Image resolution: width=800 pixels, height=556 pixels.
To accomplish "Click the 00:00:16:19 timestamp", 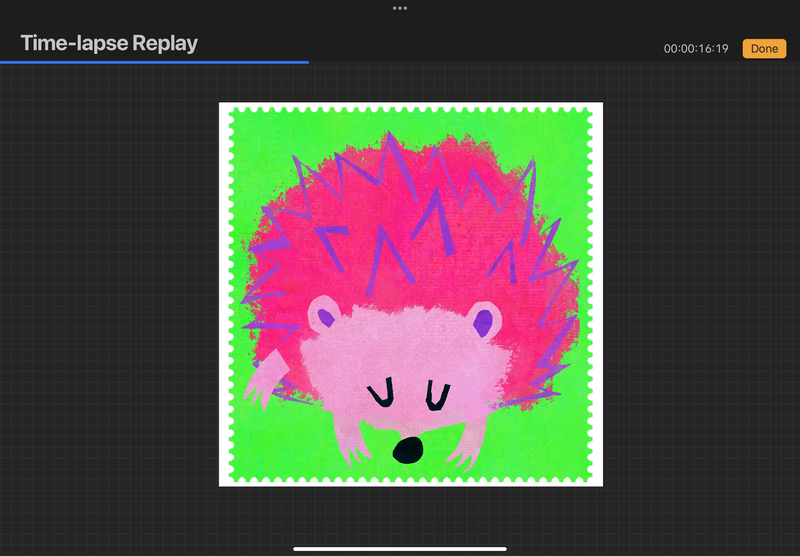I will click(696, 49).
